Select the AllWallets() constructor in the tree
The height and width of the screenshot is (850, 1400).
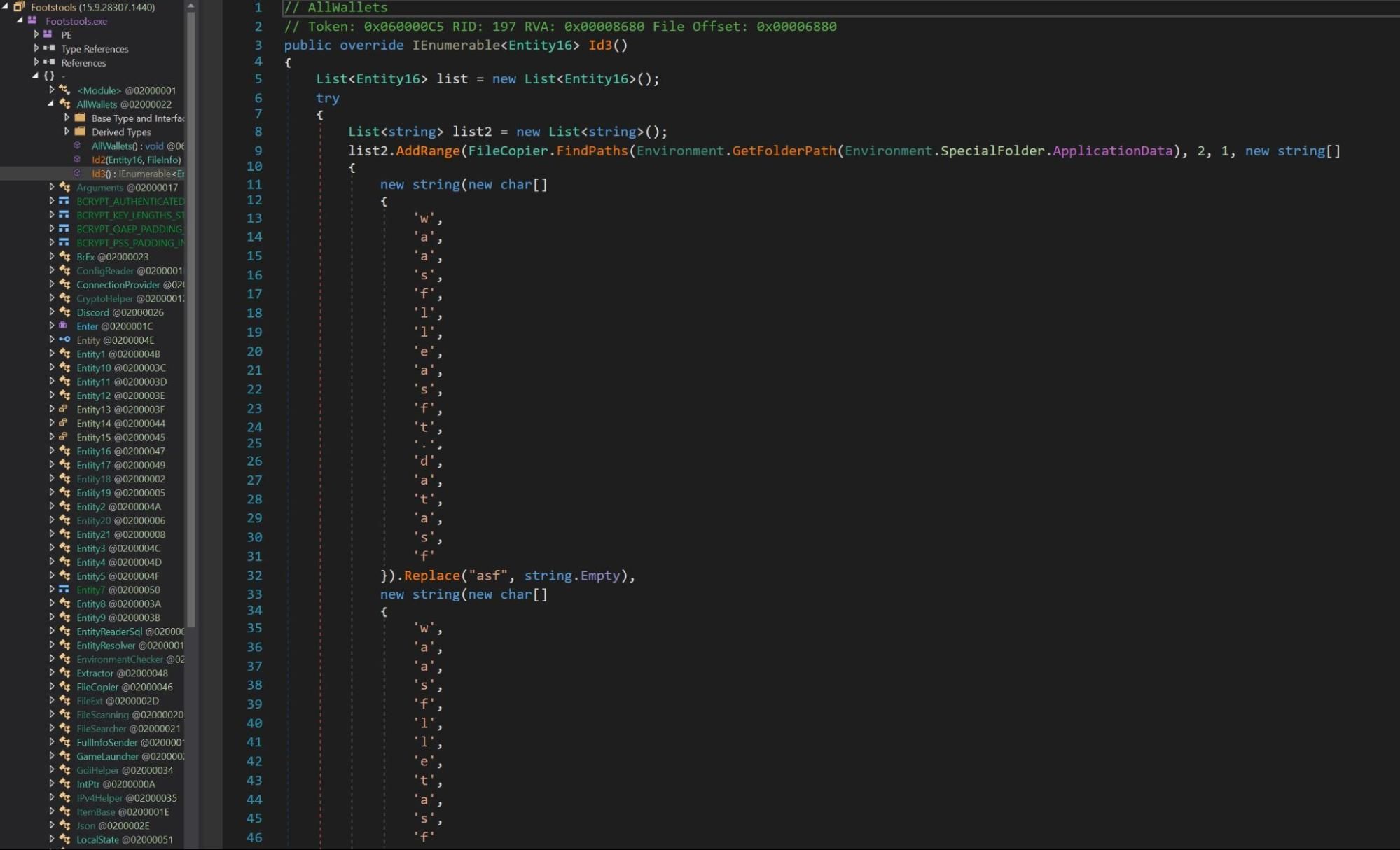113,146
